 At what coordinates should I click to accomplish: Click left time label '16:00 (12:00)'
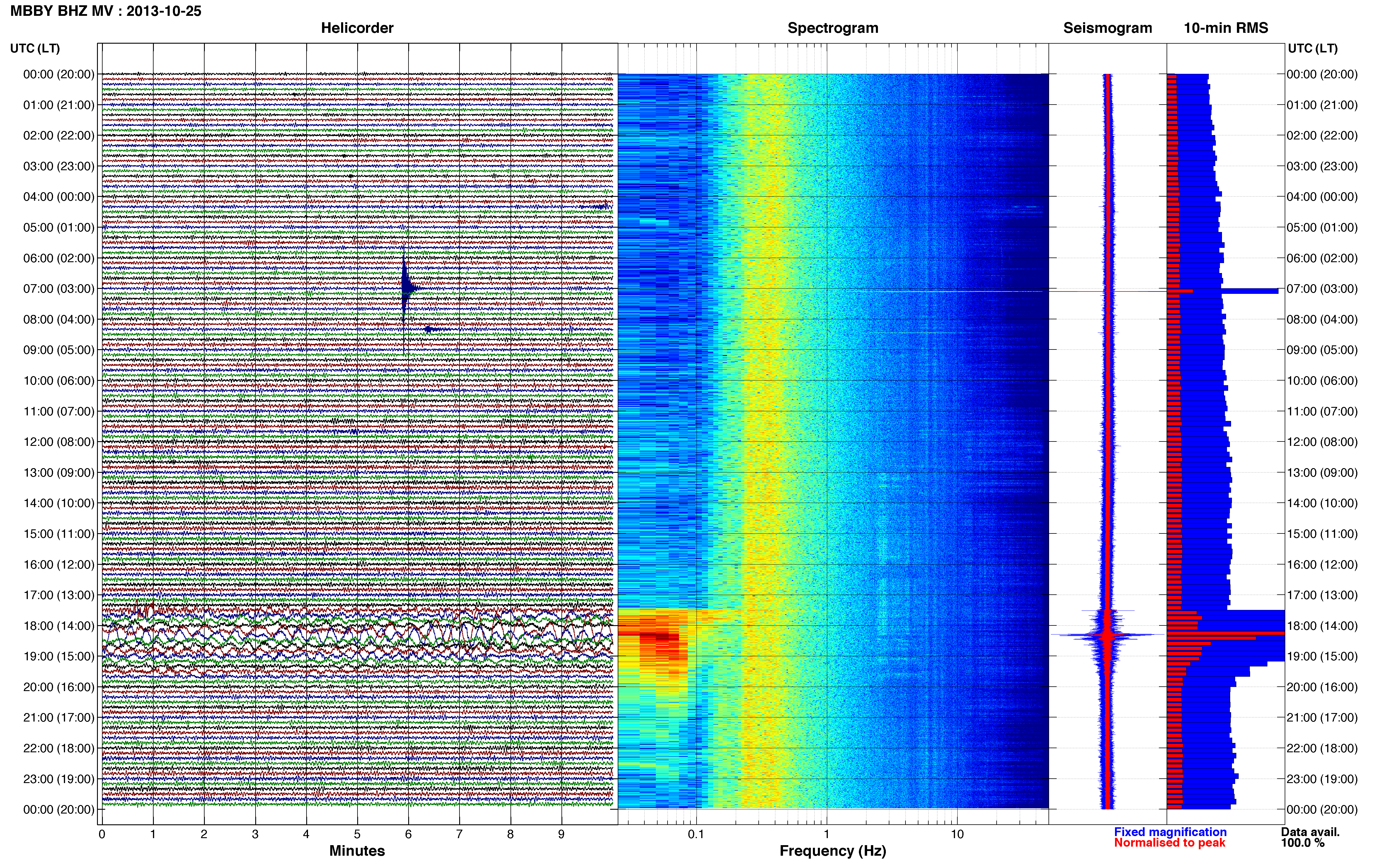[59, 565]
